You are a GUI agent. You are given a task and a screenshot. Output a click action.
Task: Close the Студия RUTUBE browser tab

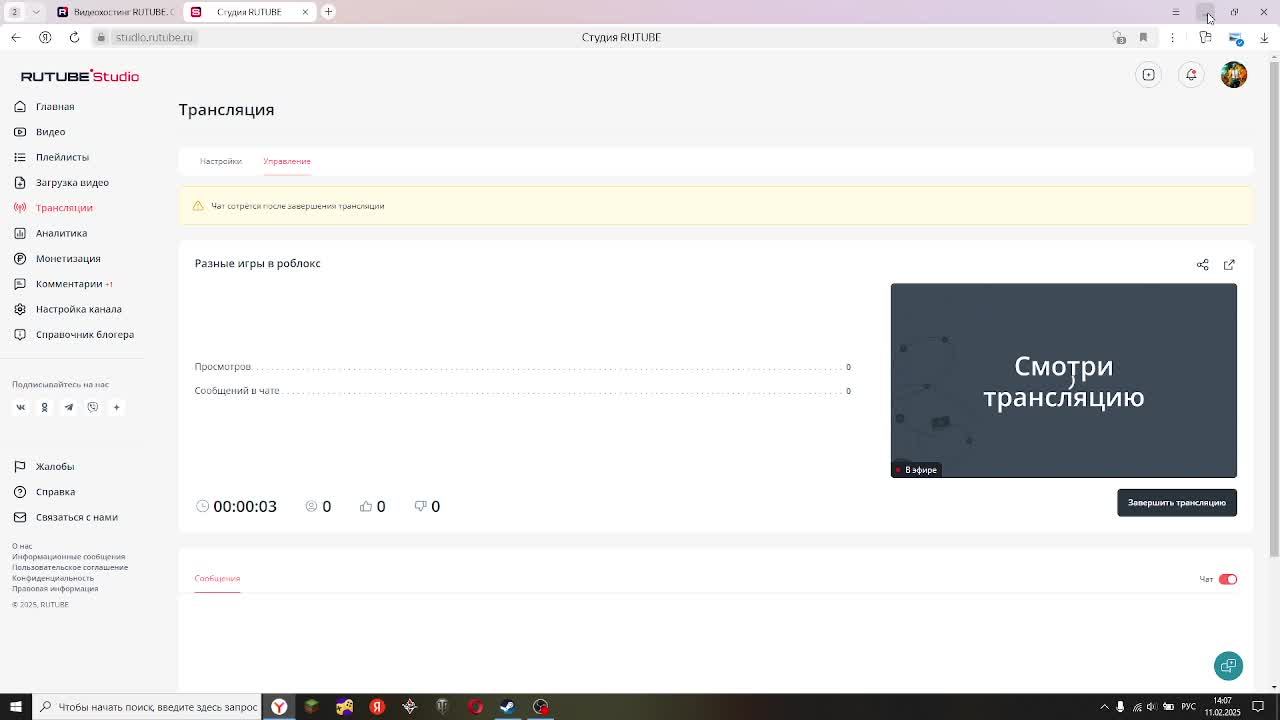tap(305, 12)
